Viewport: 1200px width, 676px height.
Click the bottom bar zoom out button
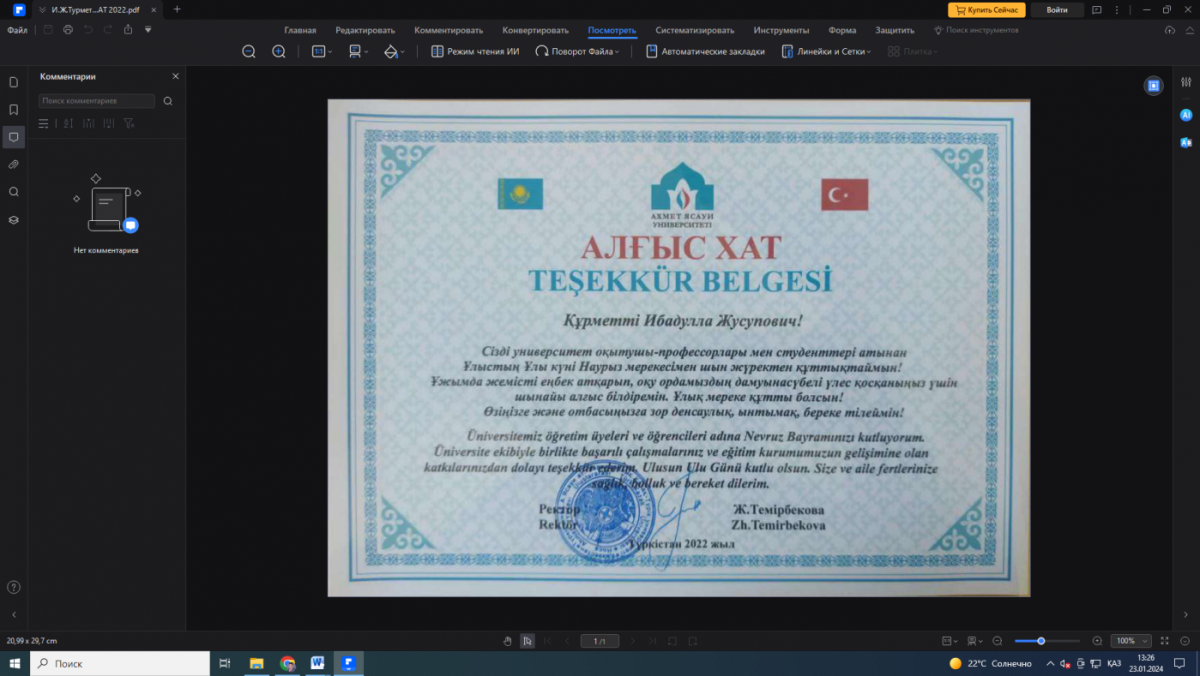coord(997,641)
